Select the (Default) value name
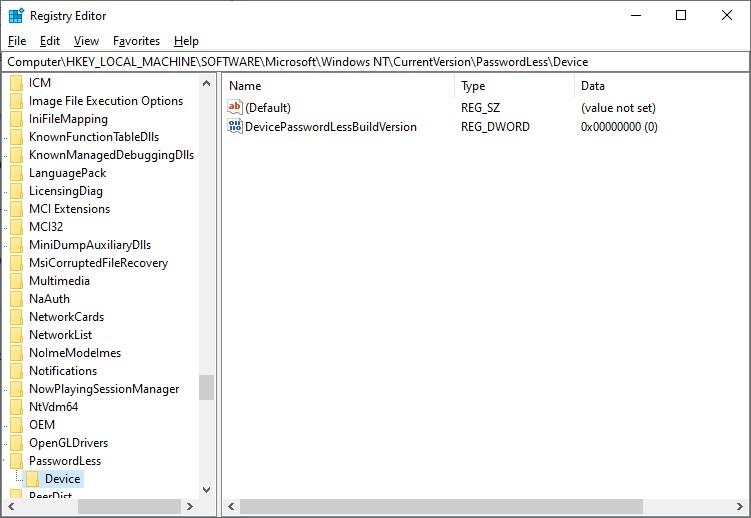 pos(268,108)
